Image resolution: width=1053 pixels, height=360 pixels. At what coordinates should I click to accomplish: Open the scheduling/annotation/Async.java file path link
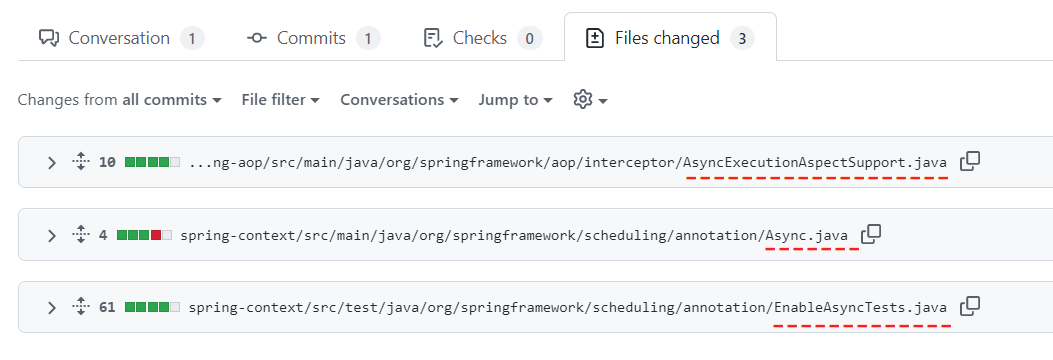point(514,235)
